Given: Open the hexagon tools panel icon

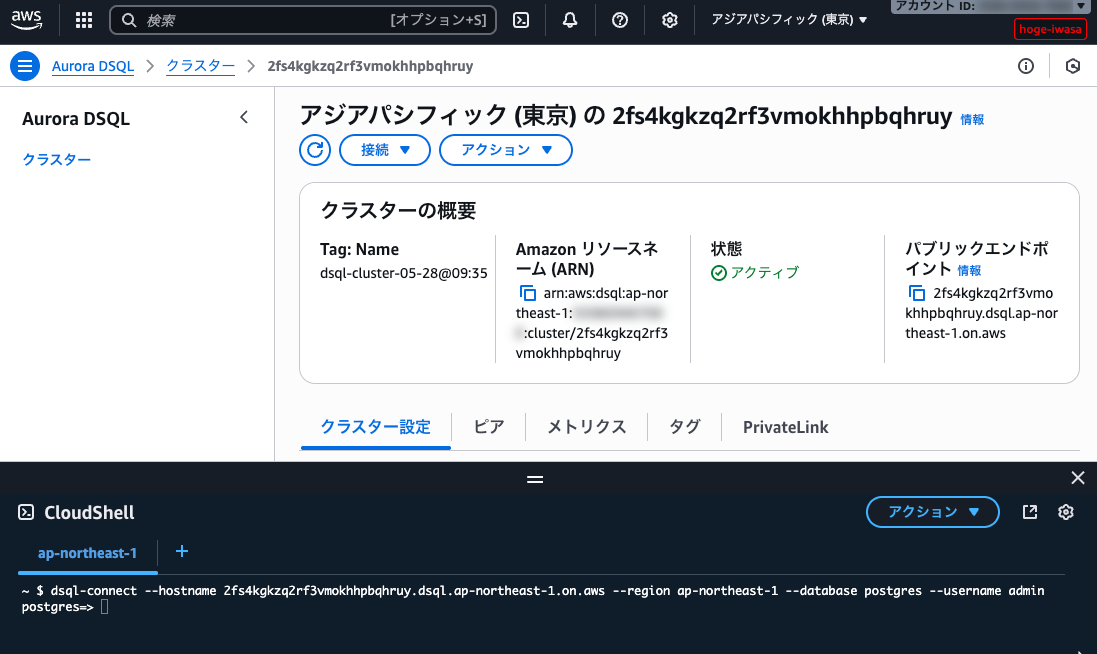Looking at the screenshot, I should tap(1073, 66).
